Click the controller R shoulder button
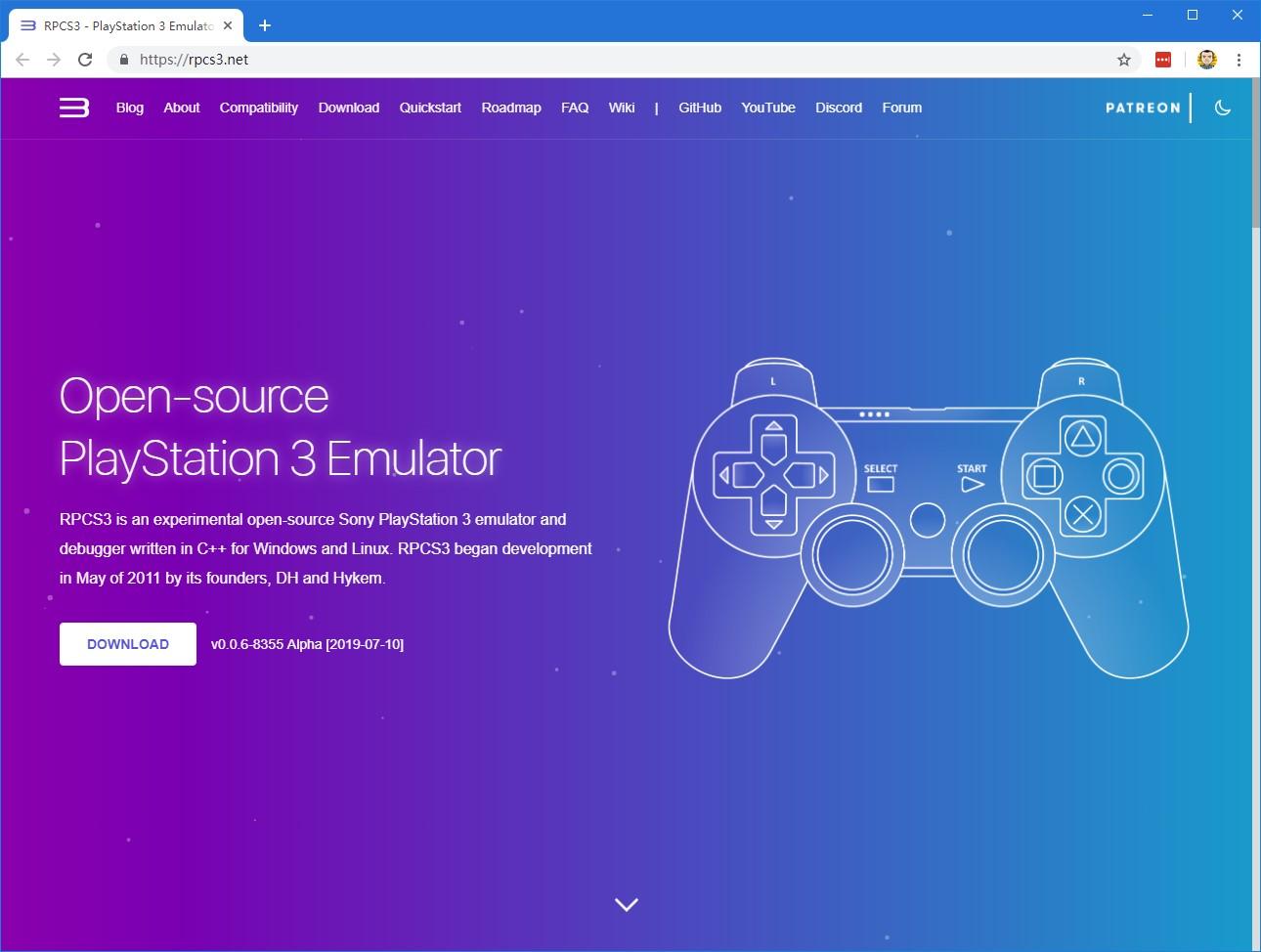The width and height of the screenshot is (1261, 952). (x=1081, y=380)
